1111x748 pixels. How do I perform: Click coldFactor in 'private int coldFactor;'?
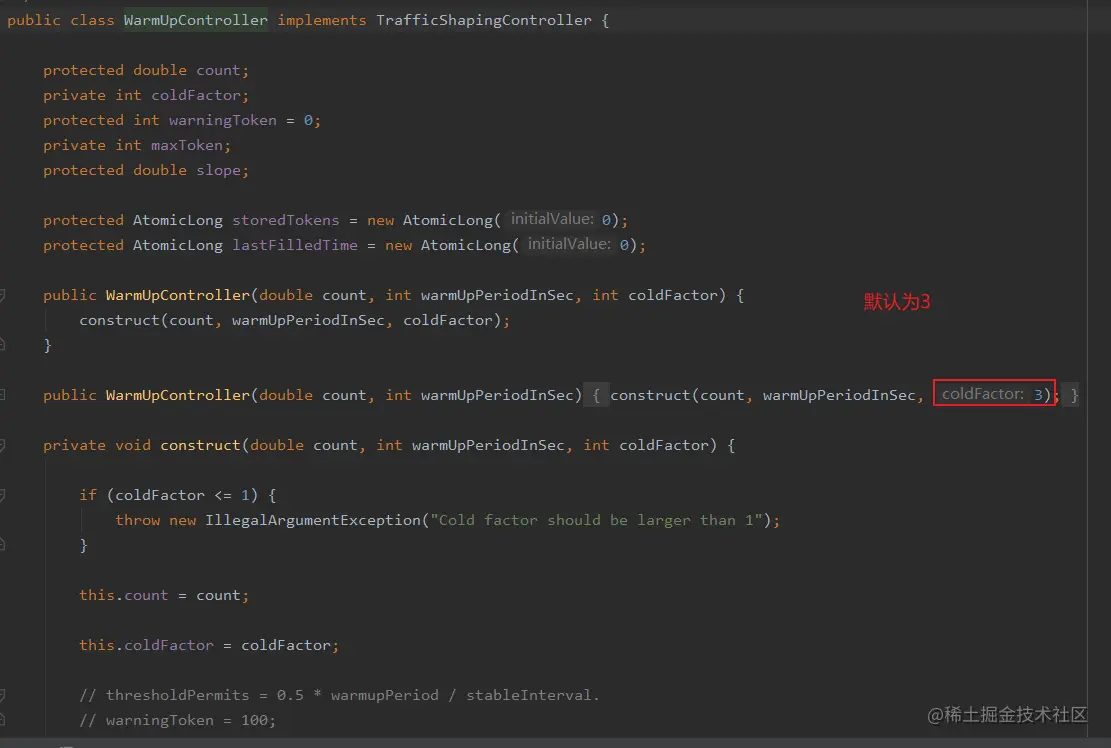[196, 95]
